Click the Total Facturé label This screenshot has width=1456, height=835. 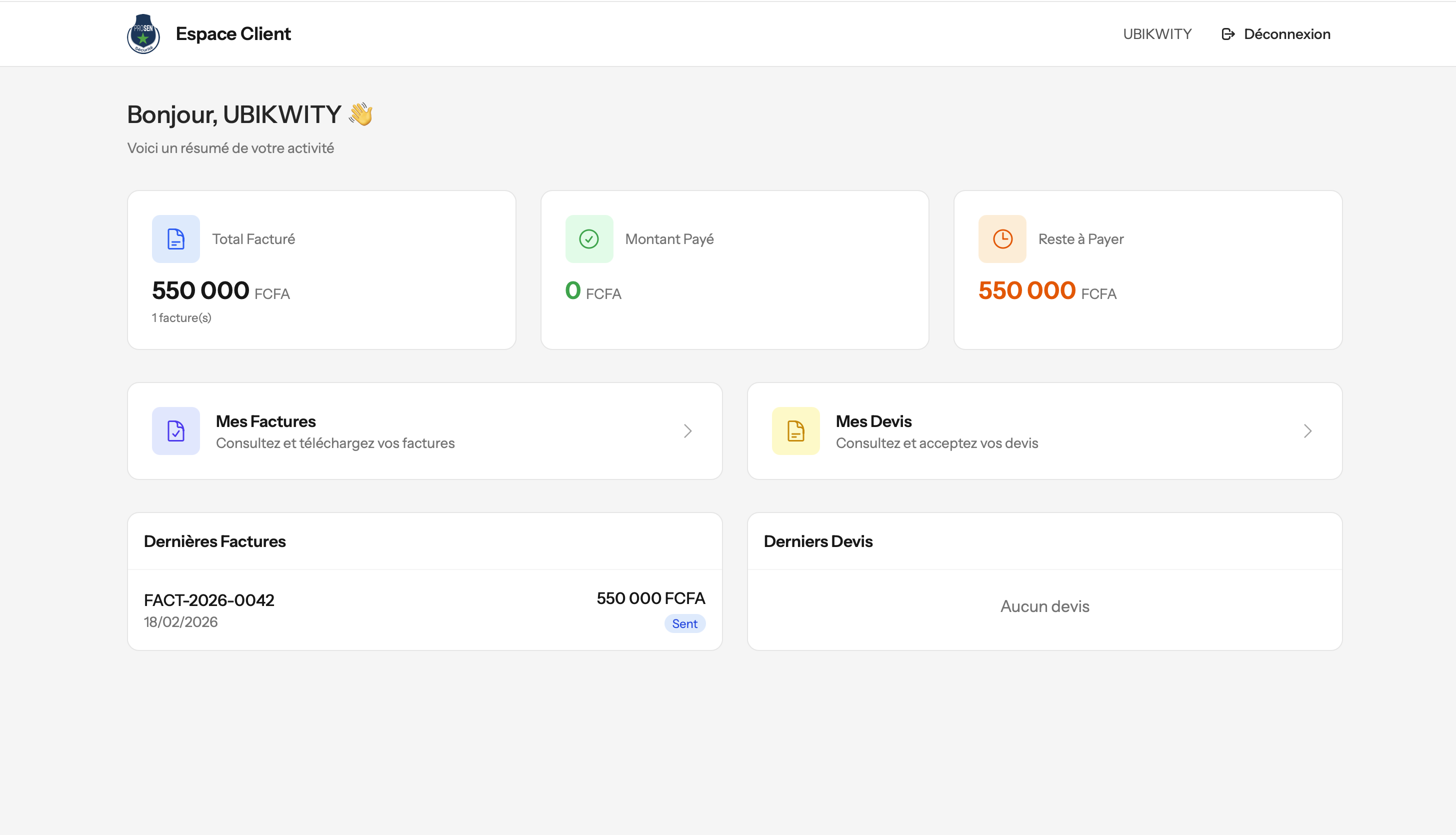[253, 239]
